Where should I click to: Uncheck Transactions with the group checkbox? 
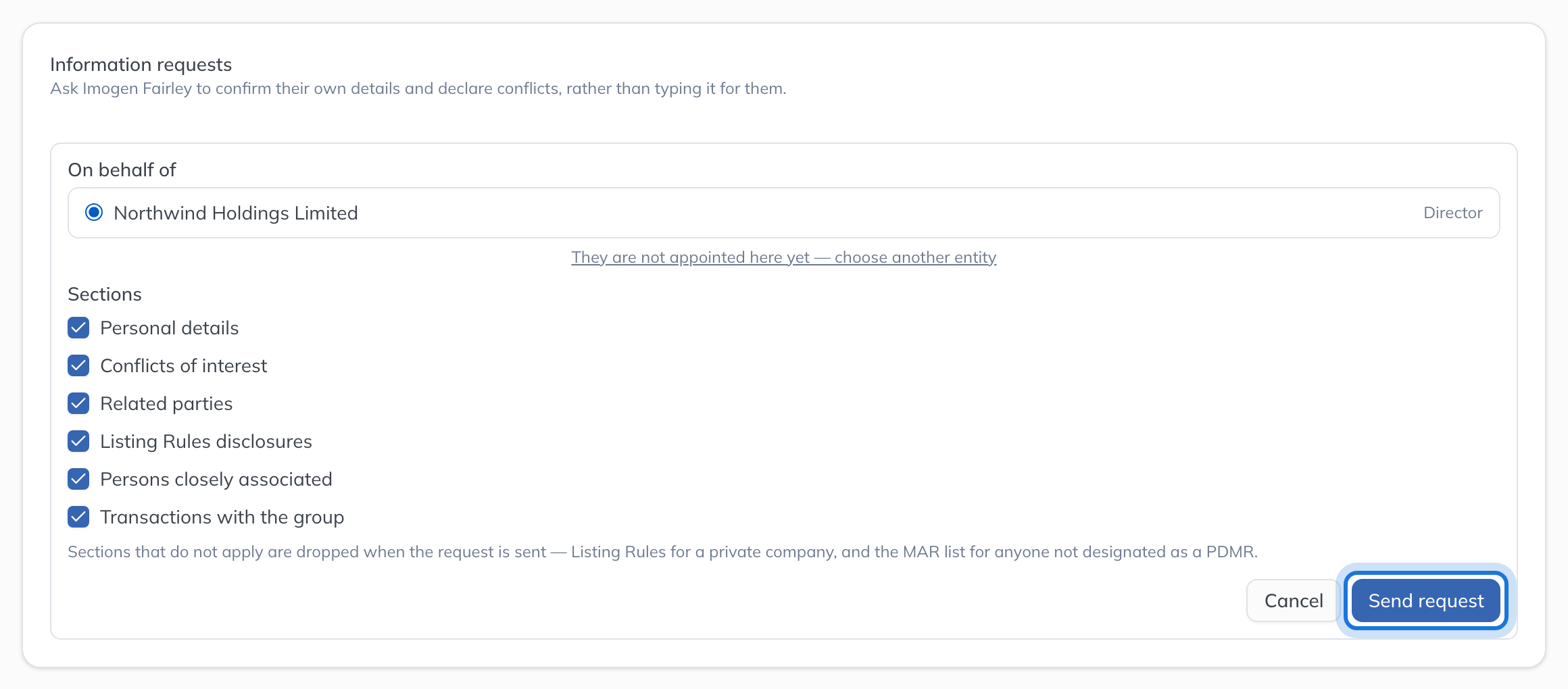coord(78,517)
